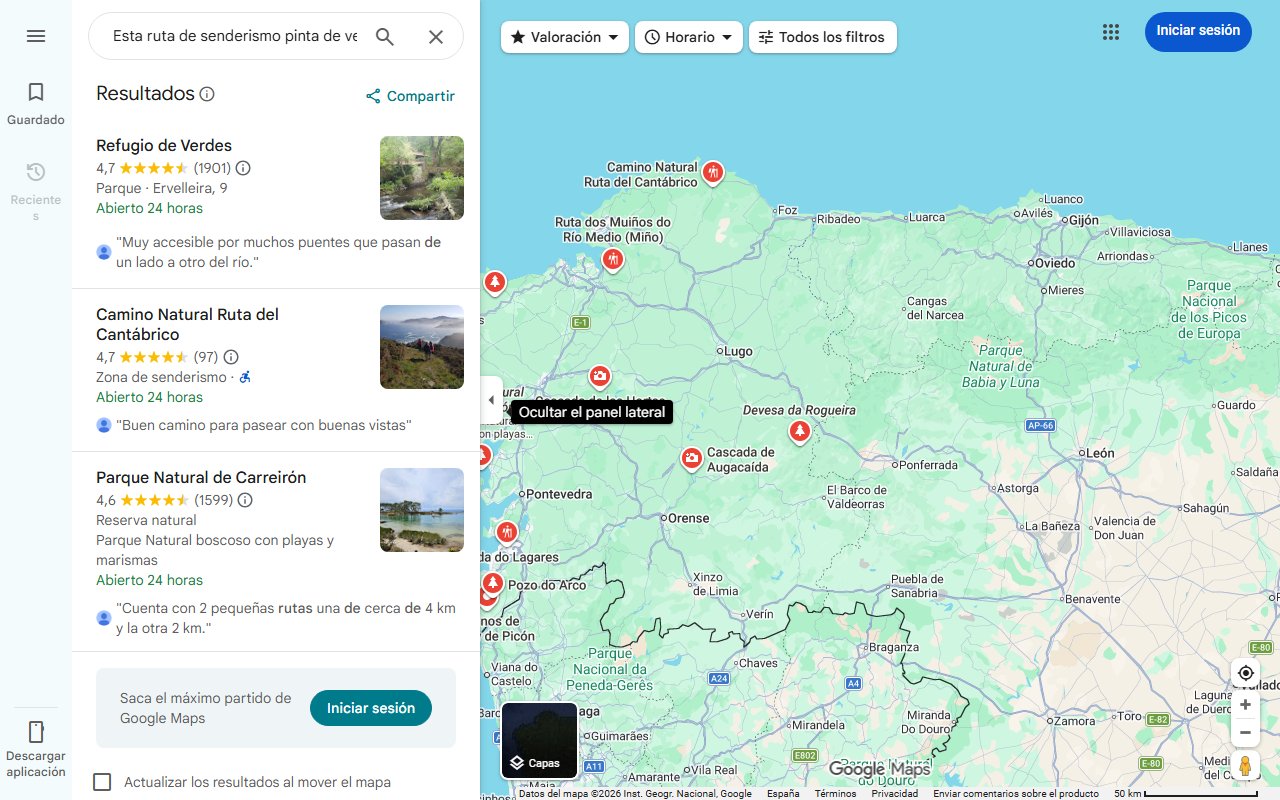Click the my location crosshair button
This screenshot has height=800, width=1280.
pos(1245,673)
